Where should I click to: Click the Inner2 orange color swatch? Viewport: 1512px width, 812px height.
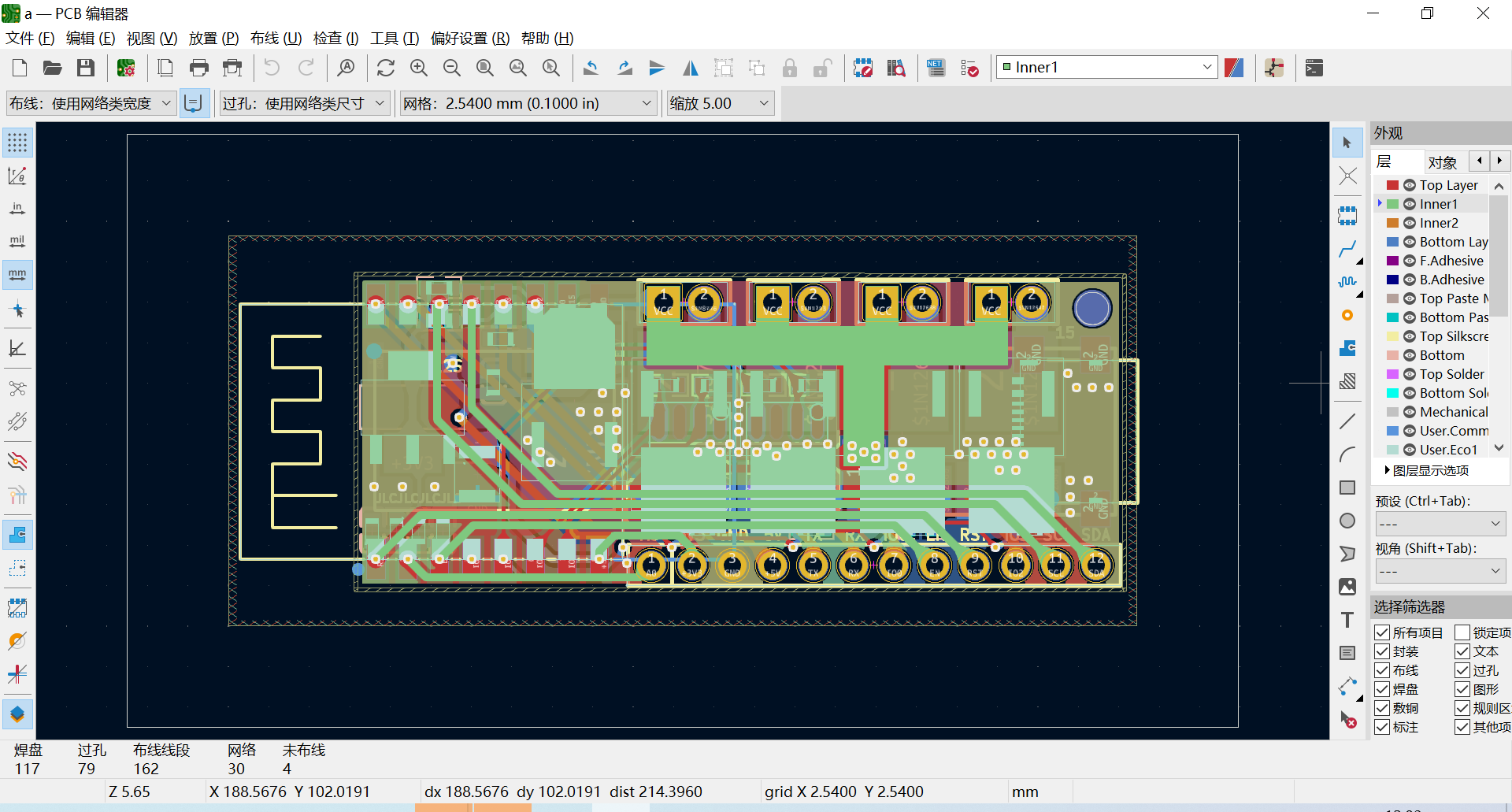point(1392,223)
